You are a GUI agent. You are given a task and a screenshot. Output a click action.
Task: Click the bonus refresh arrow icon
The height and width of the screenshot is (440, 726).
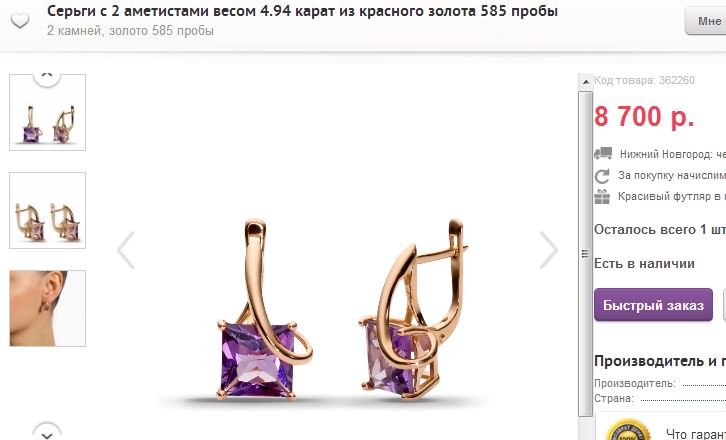[x=602, y=176]
